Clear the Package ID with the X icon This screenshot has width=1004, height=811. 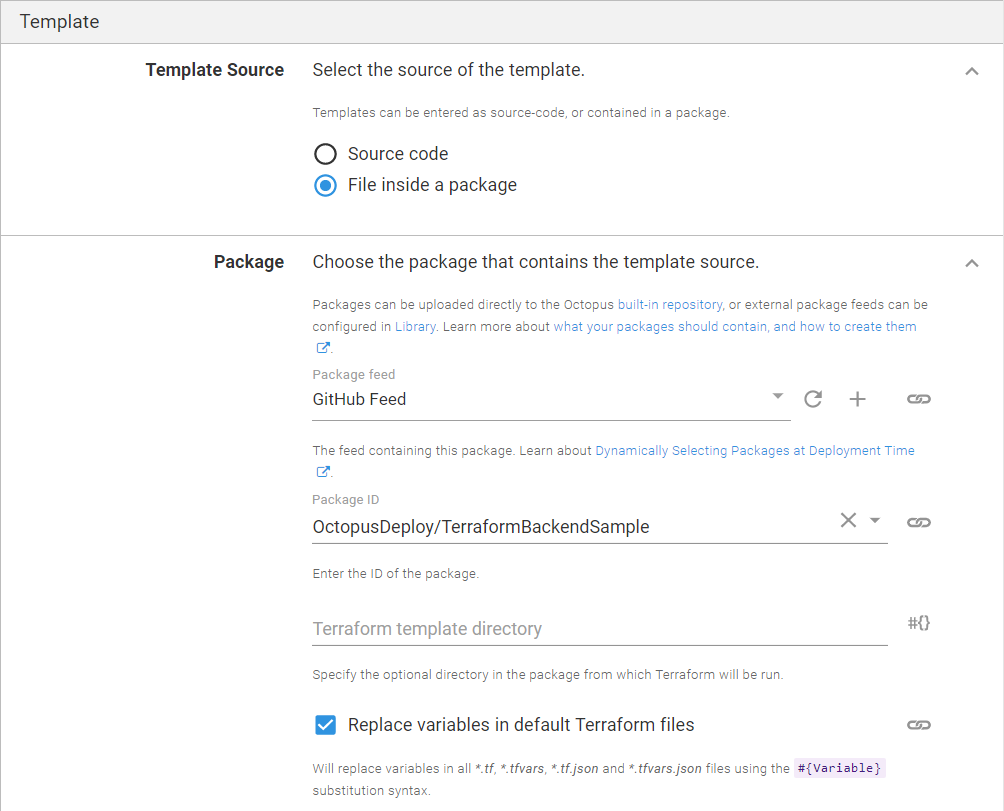tap(849, 520)
